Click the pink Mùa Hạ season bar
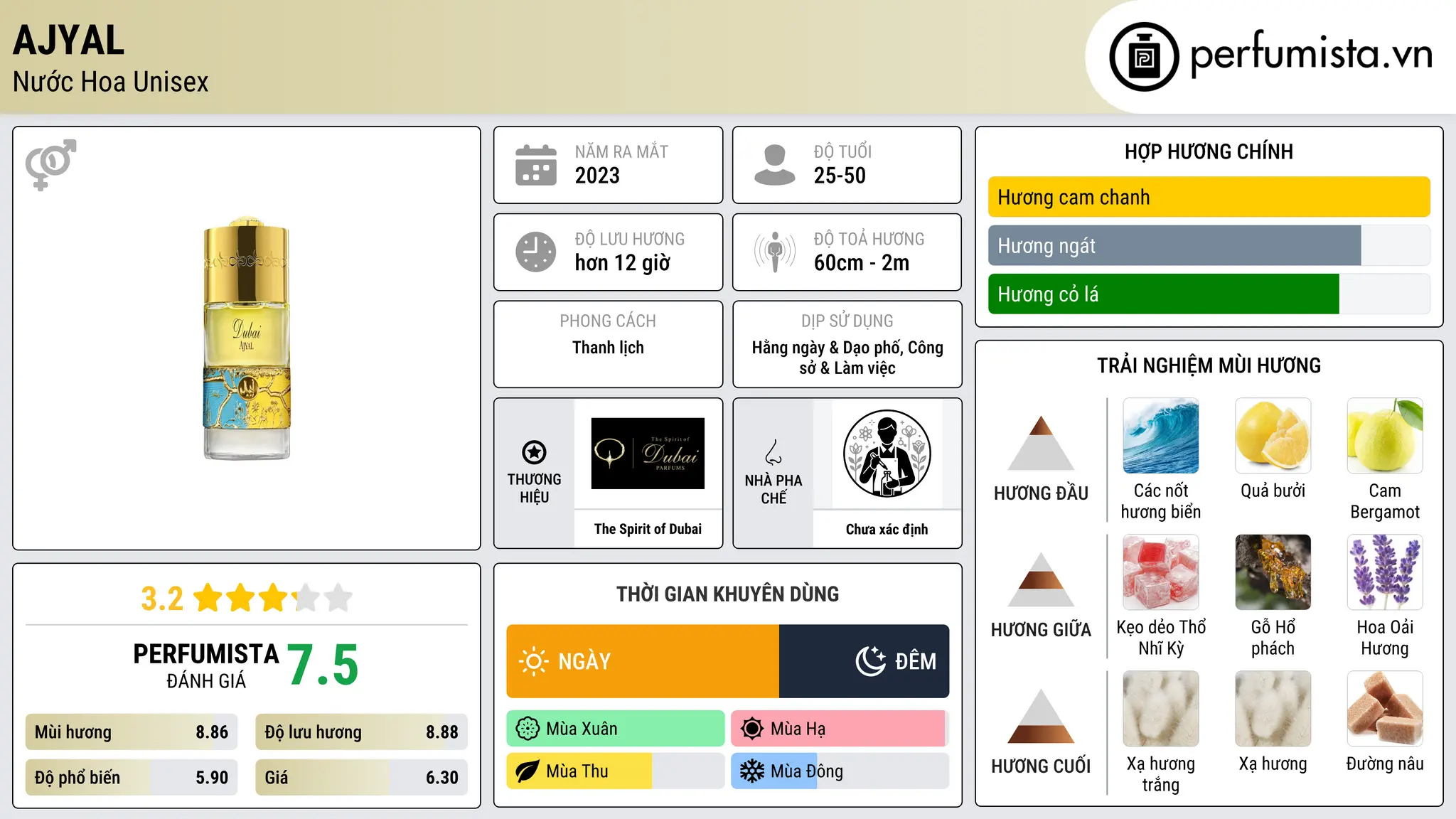The image size is (1456, 819). (838, 729)
